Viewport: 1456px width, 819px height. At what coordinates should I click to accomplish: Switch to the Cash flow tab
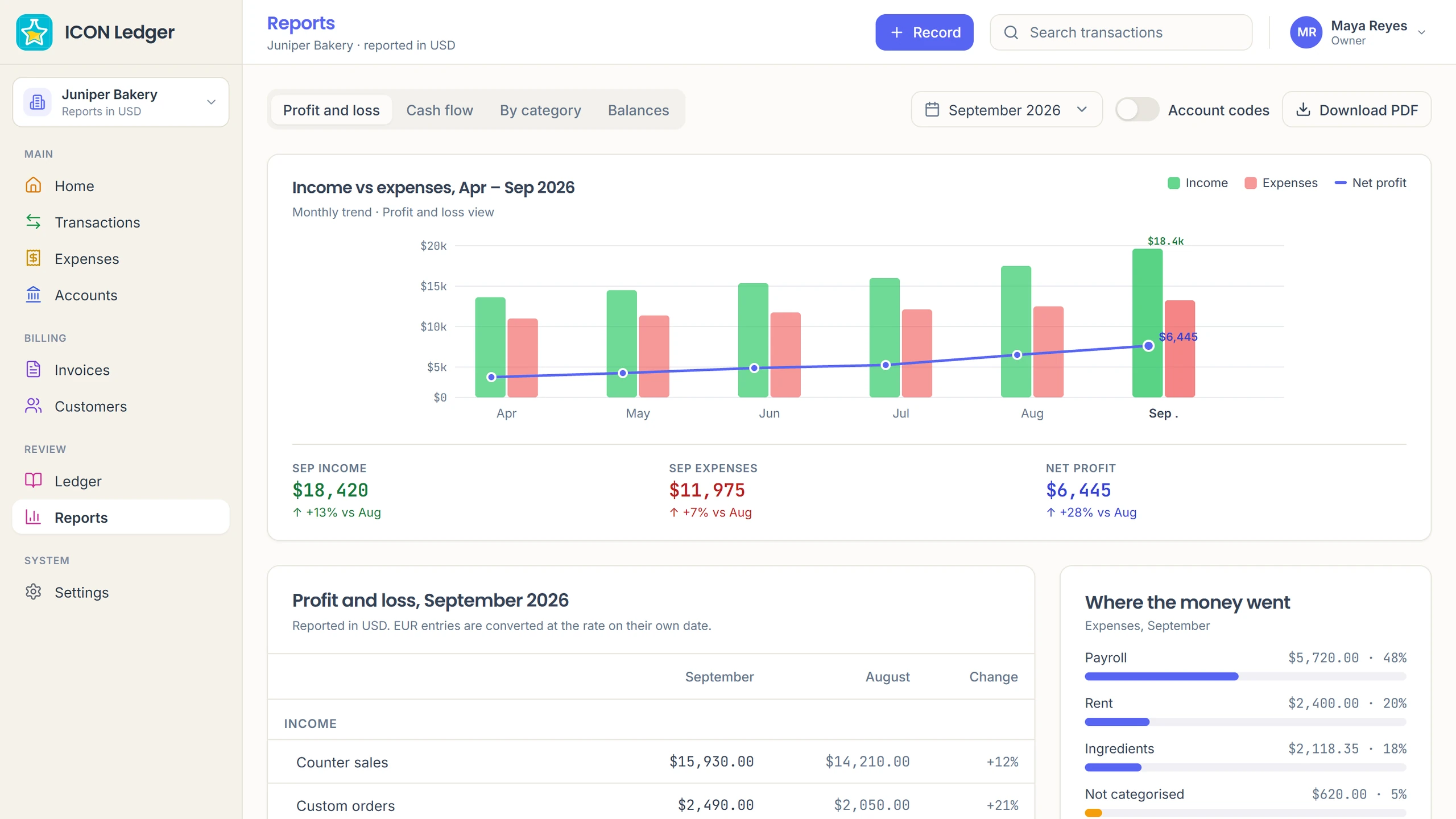point(440,110)
